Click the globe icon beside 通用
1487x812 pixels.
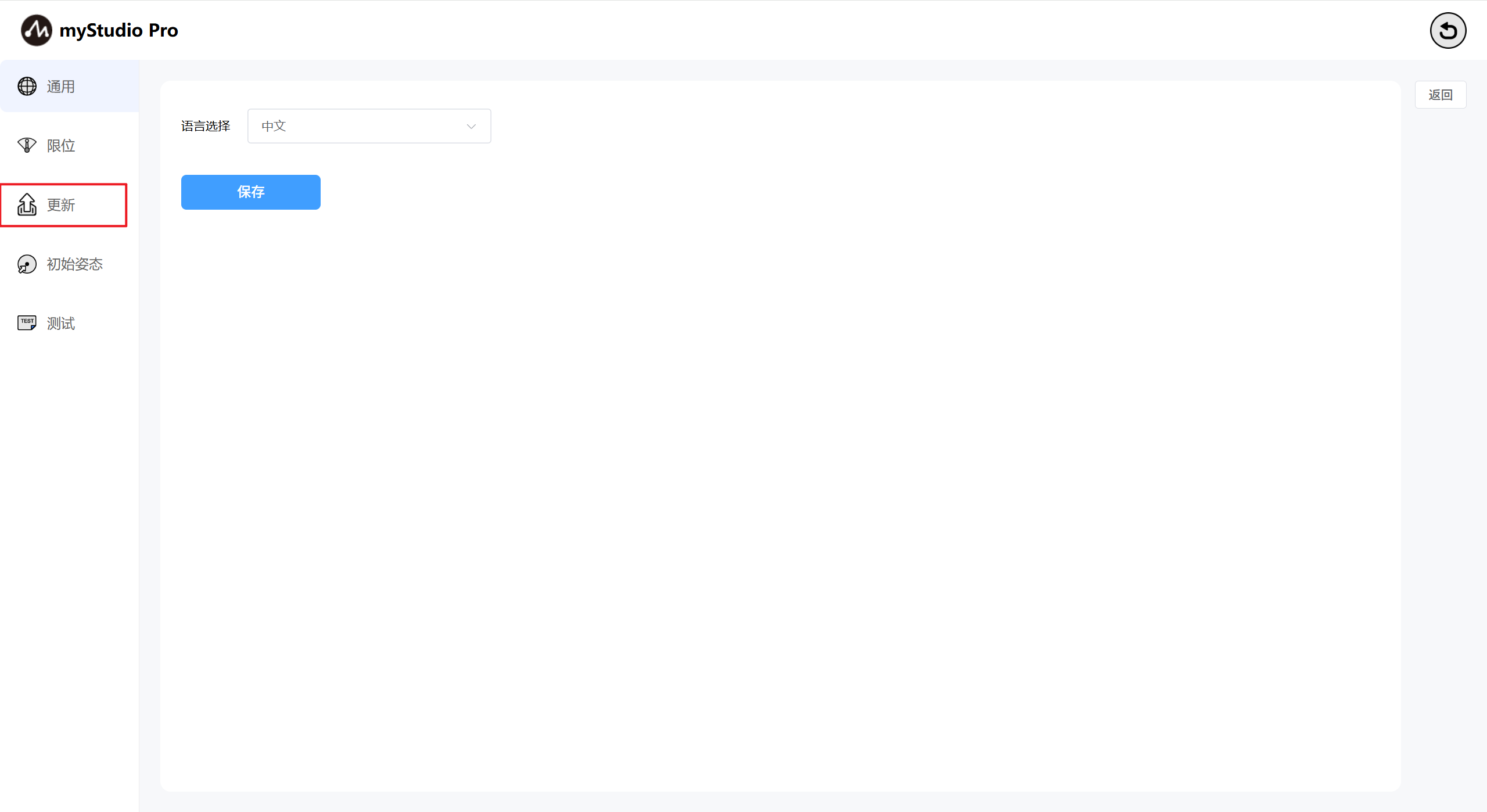click(27, 86)
